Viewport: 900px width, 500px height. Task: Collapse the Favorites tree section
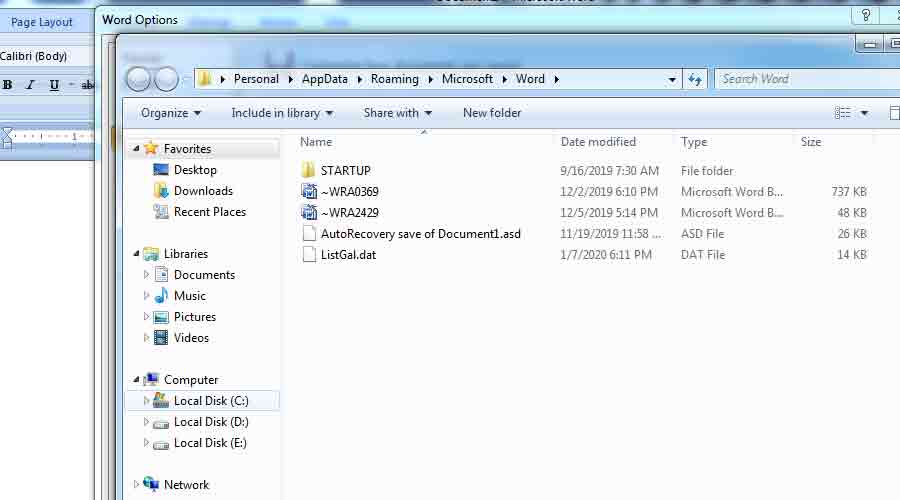(136, 149)
